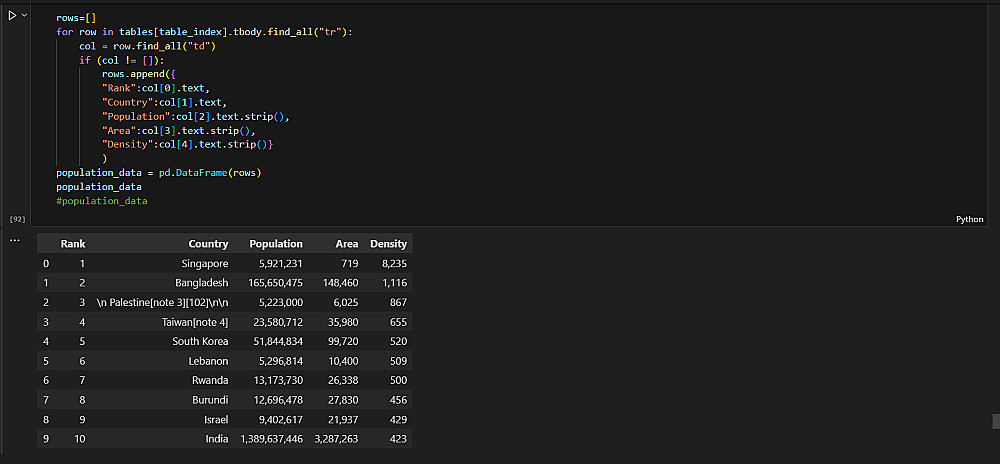Screen dimensions: 1000x464
Task: Click the execution count [92] label
Action: point(17,219)
